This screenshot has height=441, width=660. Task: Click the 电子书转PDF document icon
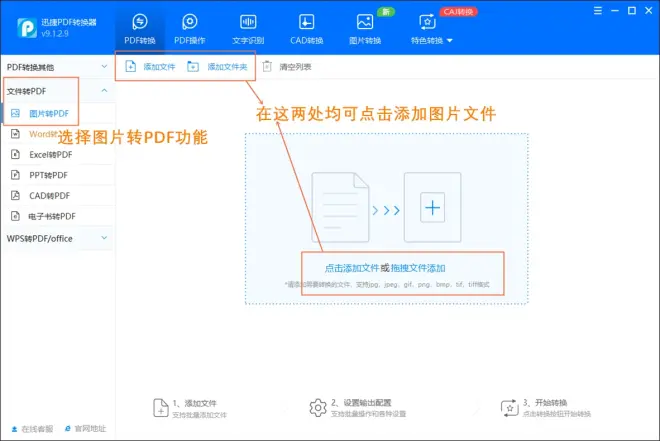pyautogui.click(x=16, y=216)
